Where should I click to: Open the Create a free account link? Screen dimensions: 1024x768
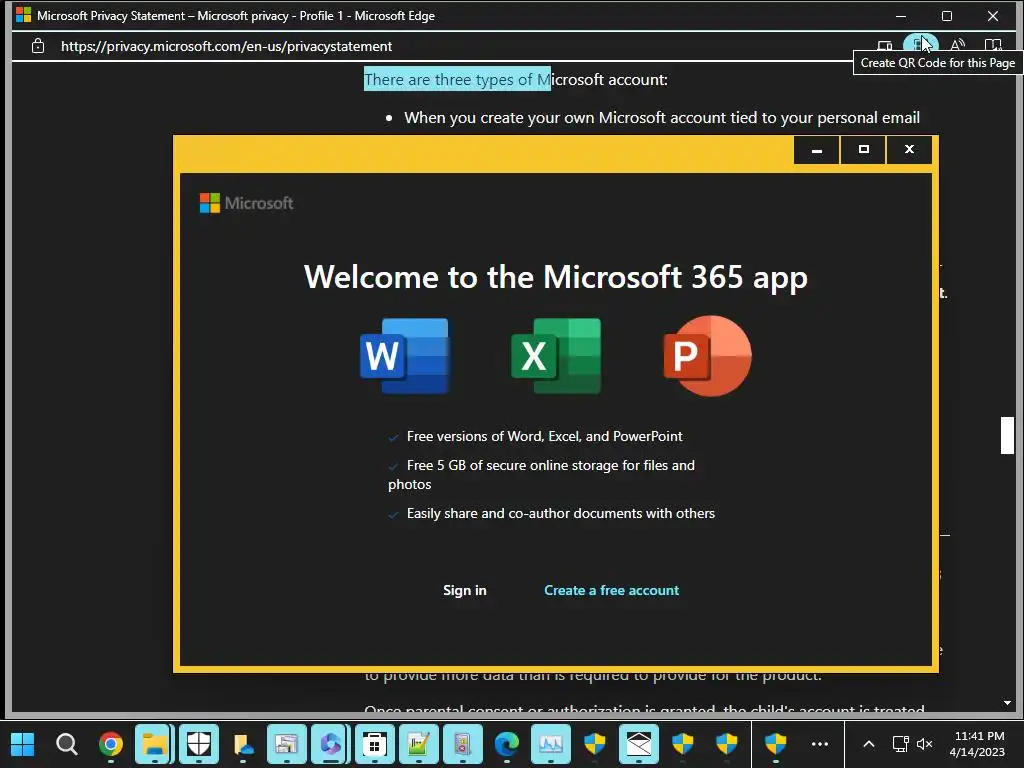611,590
